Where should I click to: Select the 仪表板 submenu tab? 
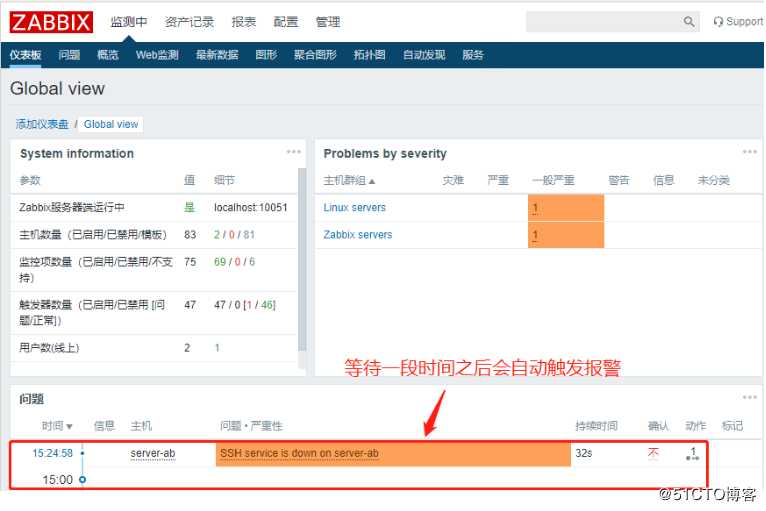[25, 55]
